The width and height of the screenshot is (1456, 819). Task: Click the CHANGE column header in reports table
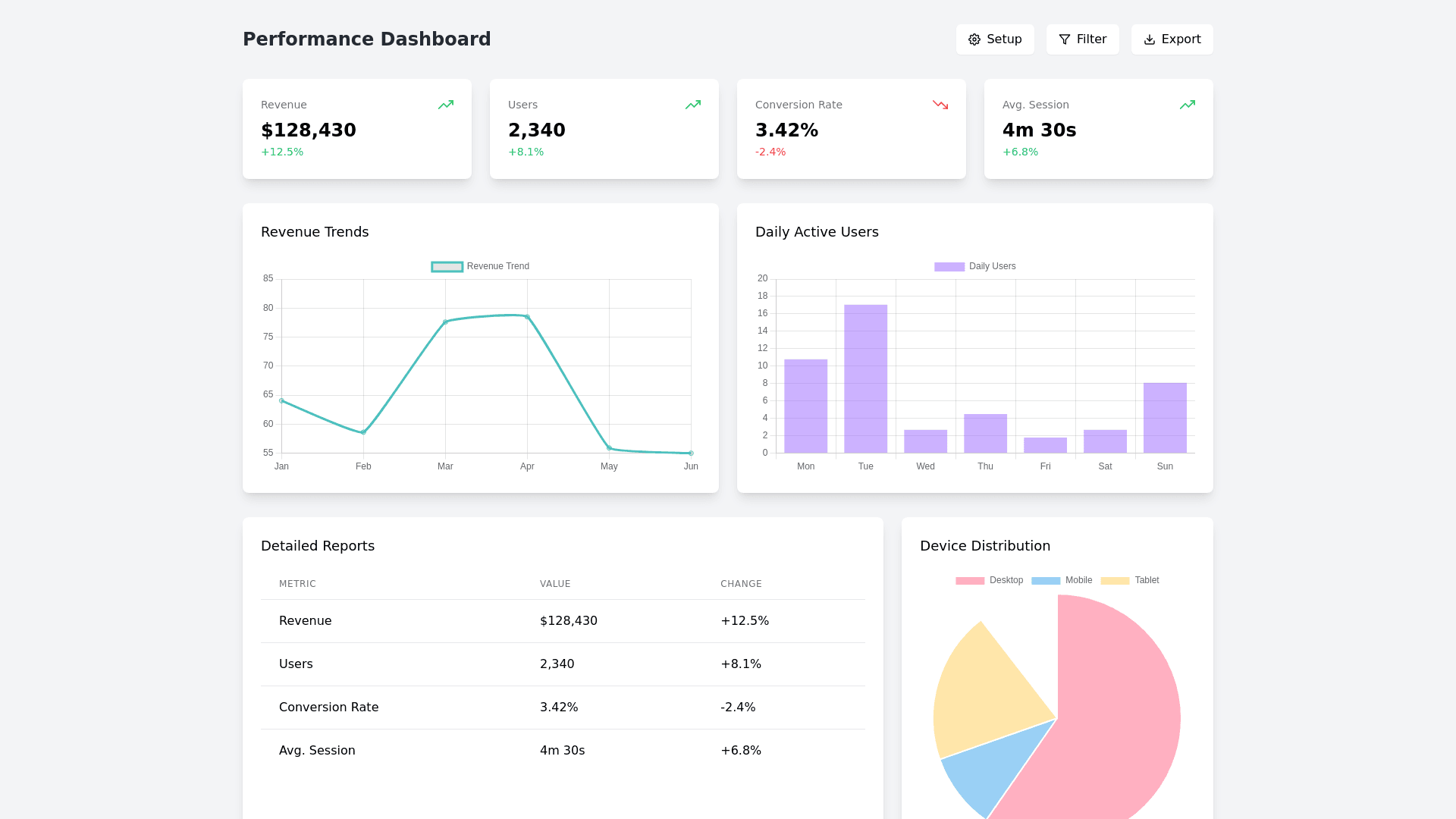[741, 584]
